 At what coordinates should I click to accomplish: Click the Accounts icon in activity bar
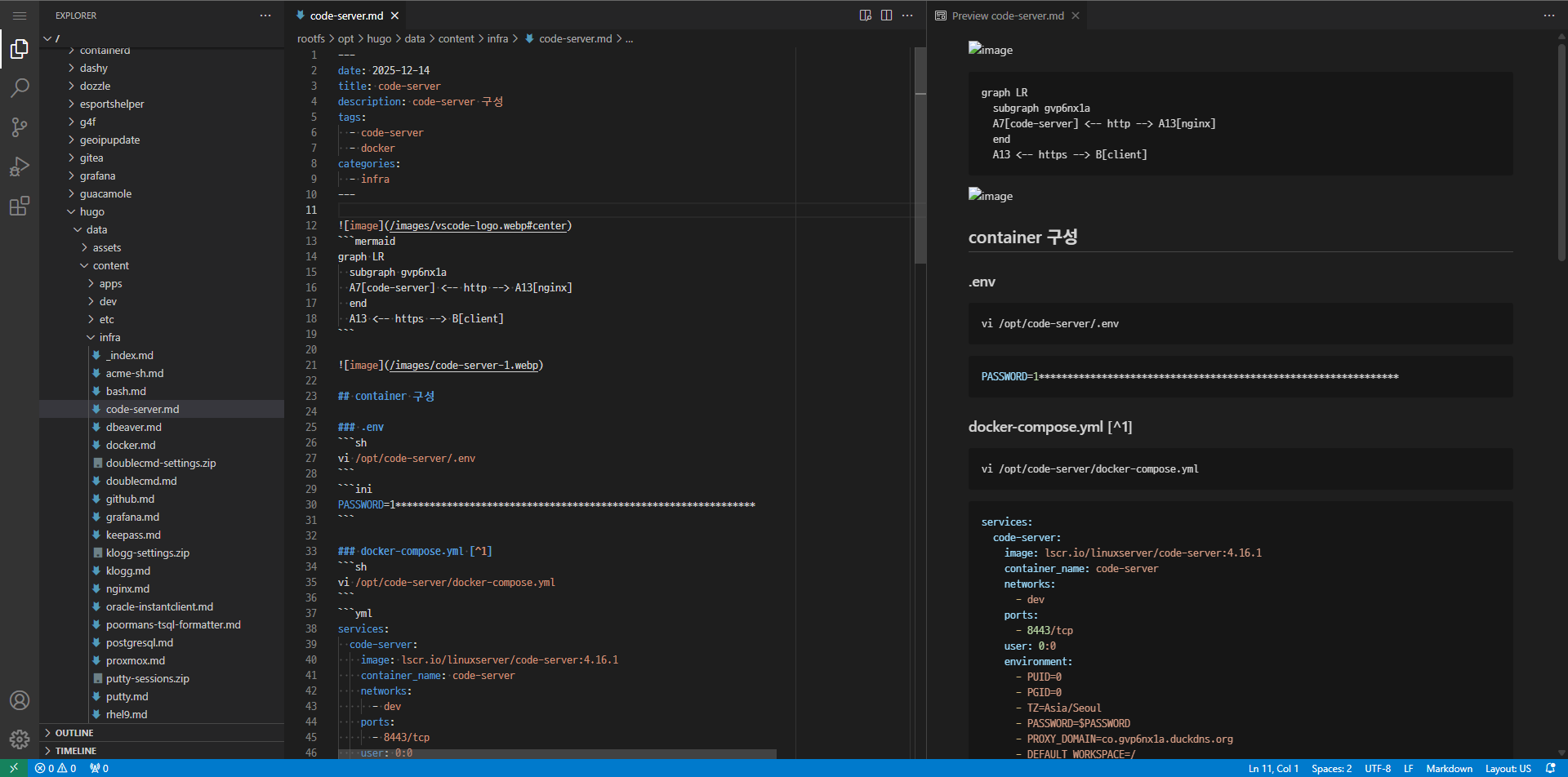point(20,700)
